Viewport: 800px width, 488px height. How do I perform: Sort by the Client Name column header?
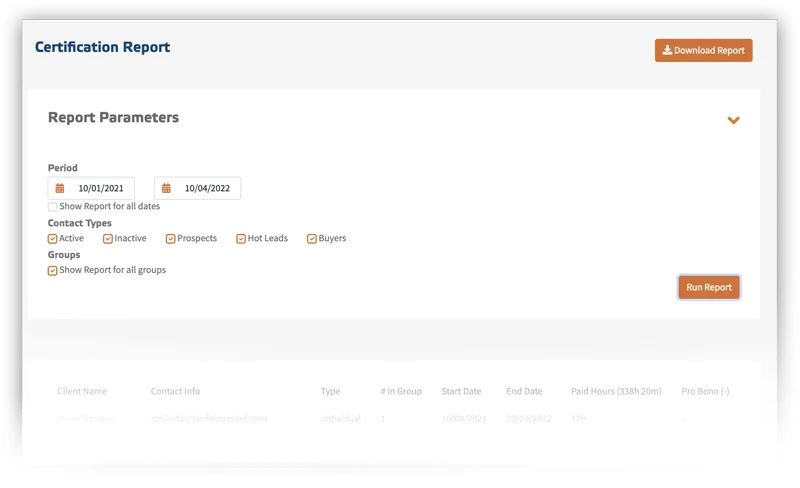pos(82,392)
